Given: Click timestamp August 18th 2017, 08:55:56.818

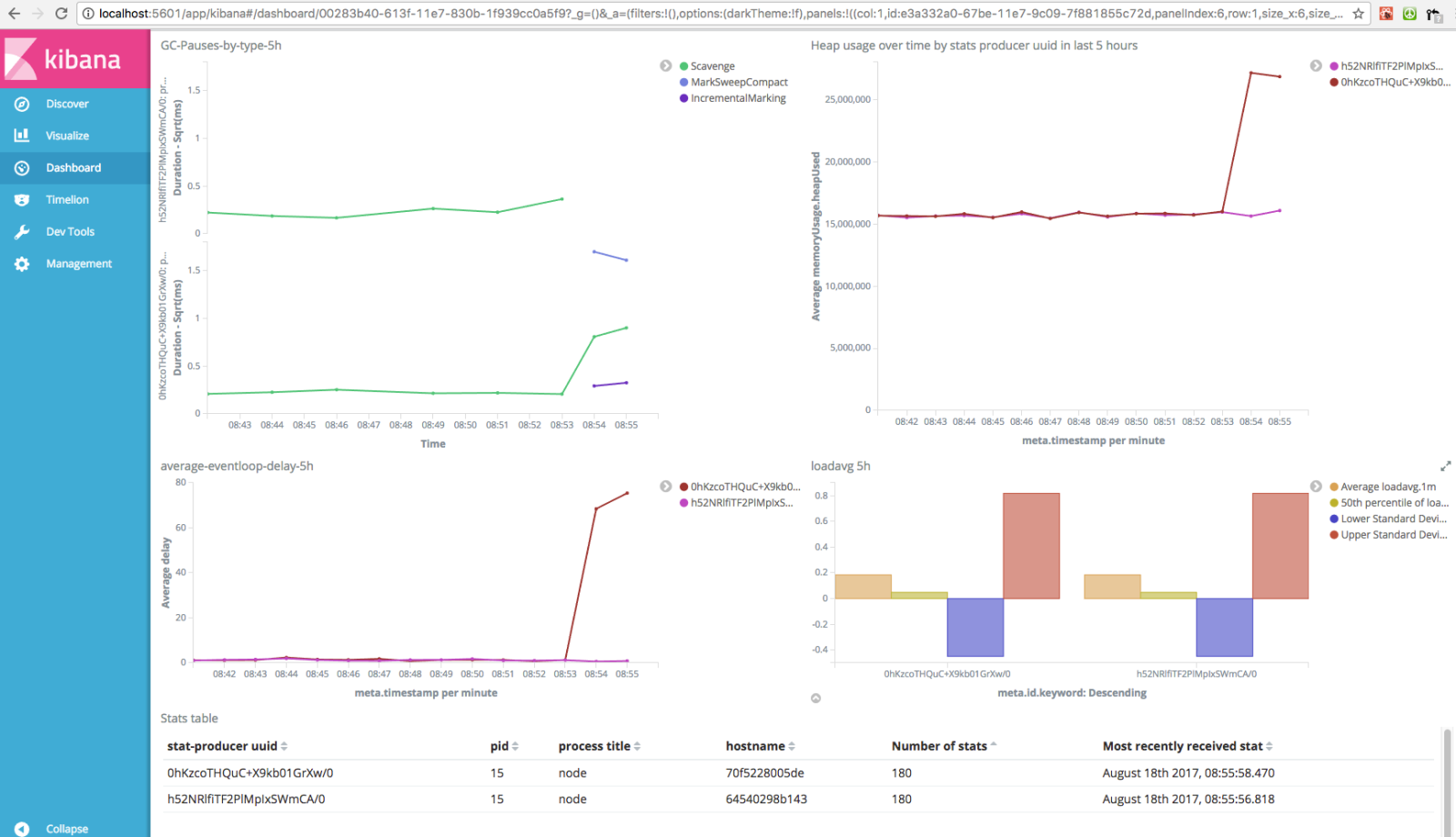Looking at the screenshot, I should click(x=1188, y=799).
